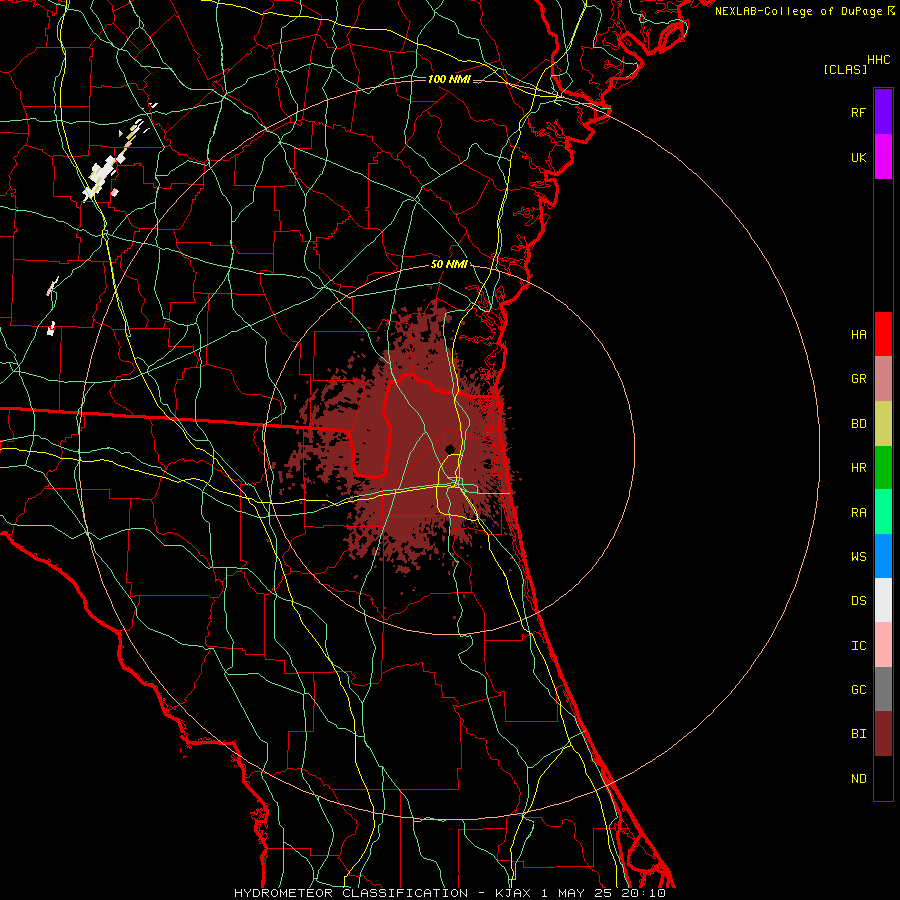The height and width of the screenshot is (900, 900).
Task: Click the DS legend label
Action: [858, 601]
